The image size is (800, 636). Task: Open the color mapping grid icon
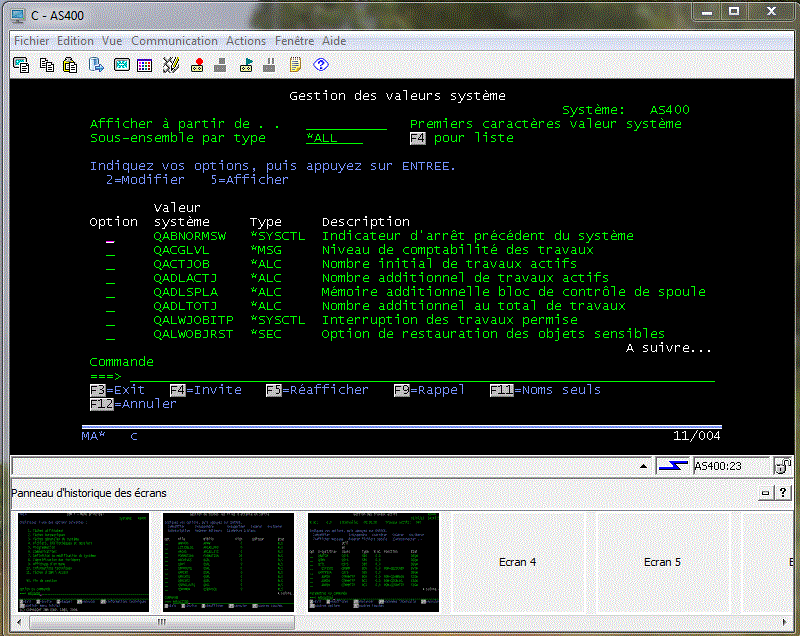[146, 63]
